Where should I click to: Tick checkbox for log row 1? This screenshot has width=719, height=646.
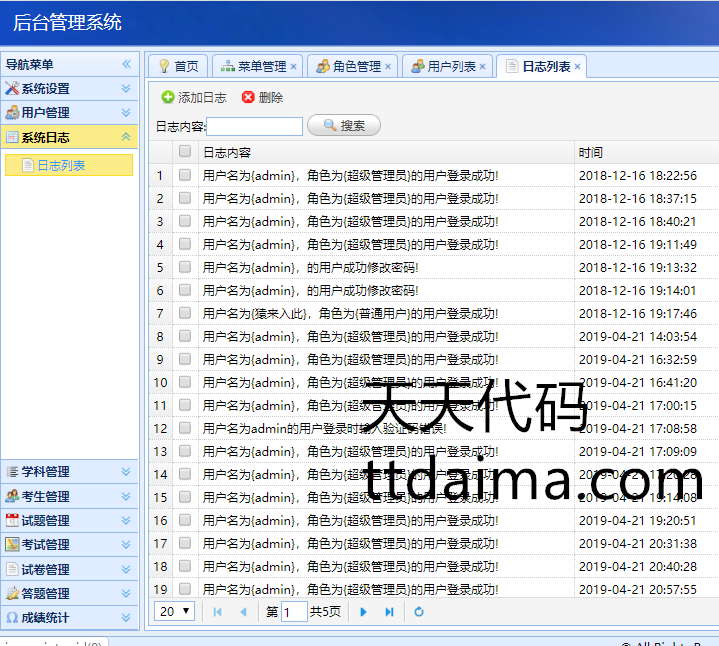click(x=185, y=175)
